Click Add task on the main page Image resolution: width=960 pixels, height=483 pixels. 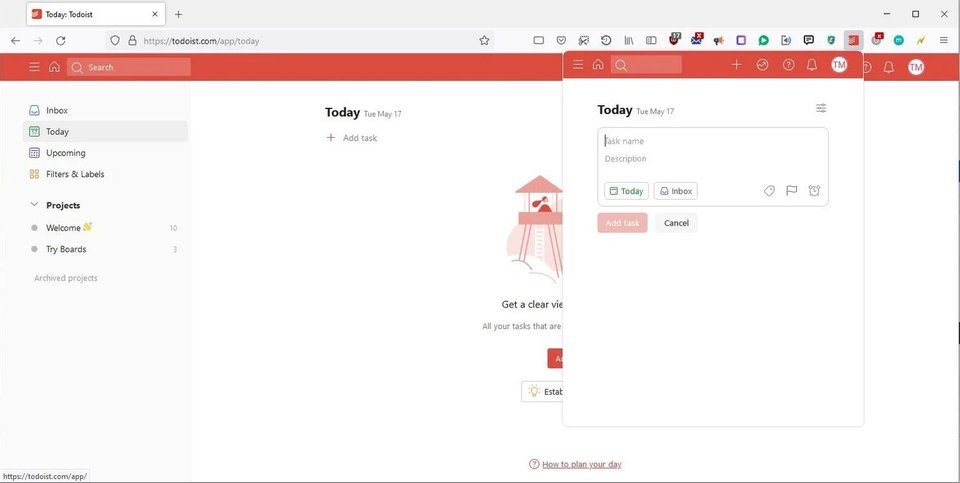pyautogui.click(x=351, y=138)
